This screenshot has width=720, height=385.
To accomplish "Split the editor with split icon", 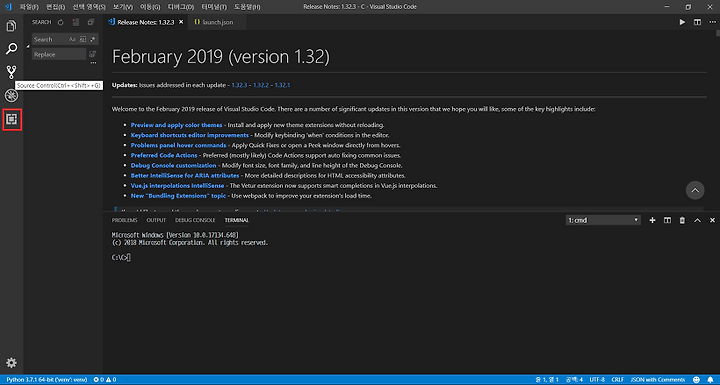I will tap(698, 22).
